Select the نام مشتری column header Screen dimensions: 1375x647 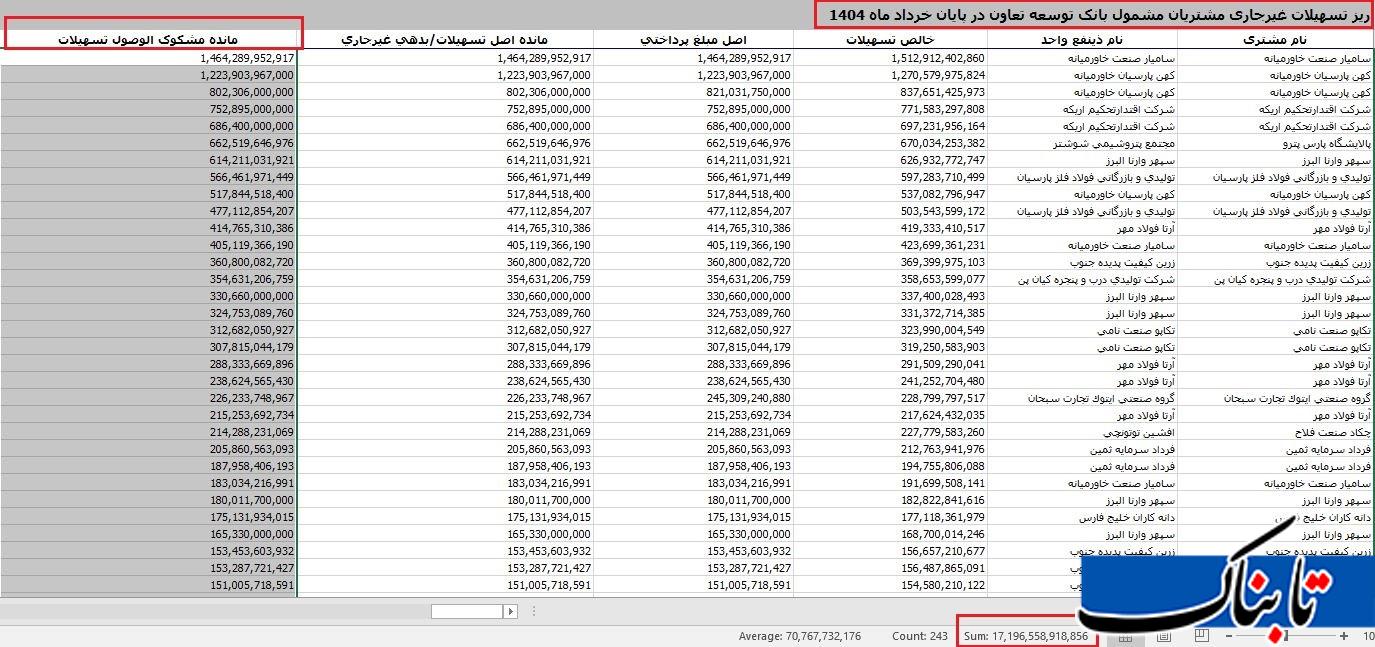point(1275,40)
